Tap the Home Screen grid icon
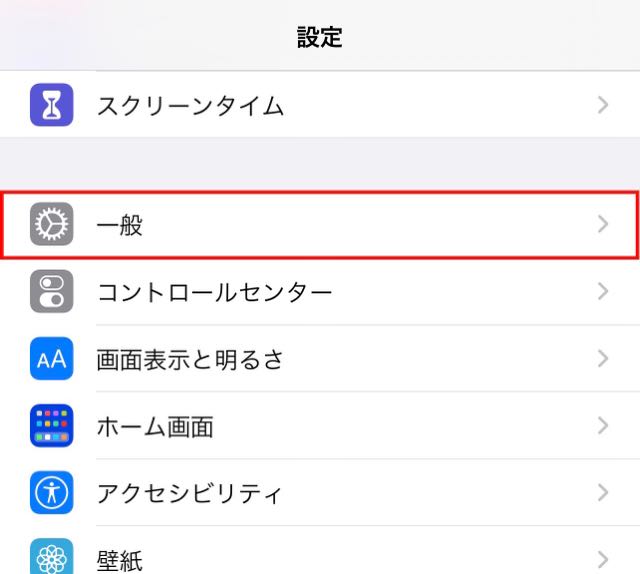This screenshot has height=574, width=640. (52, 425)
